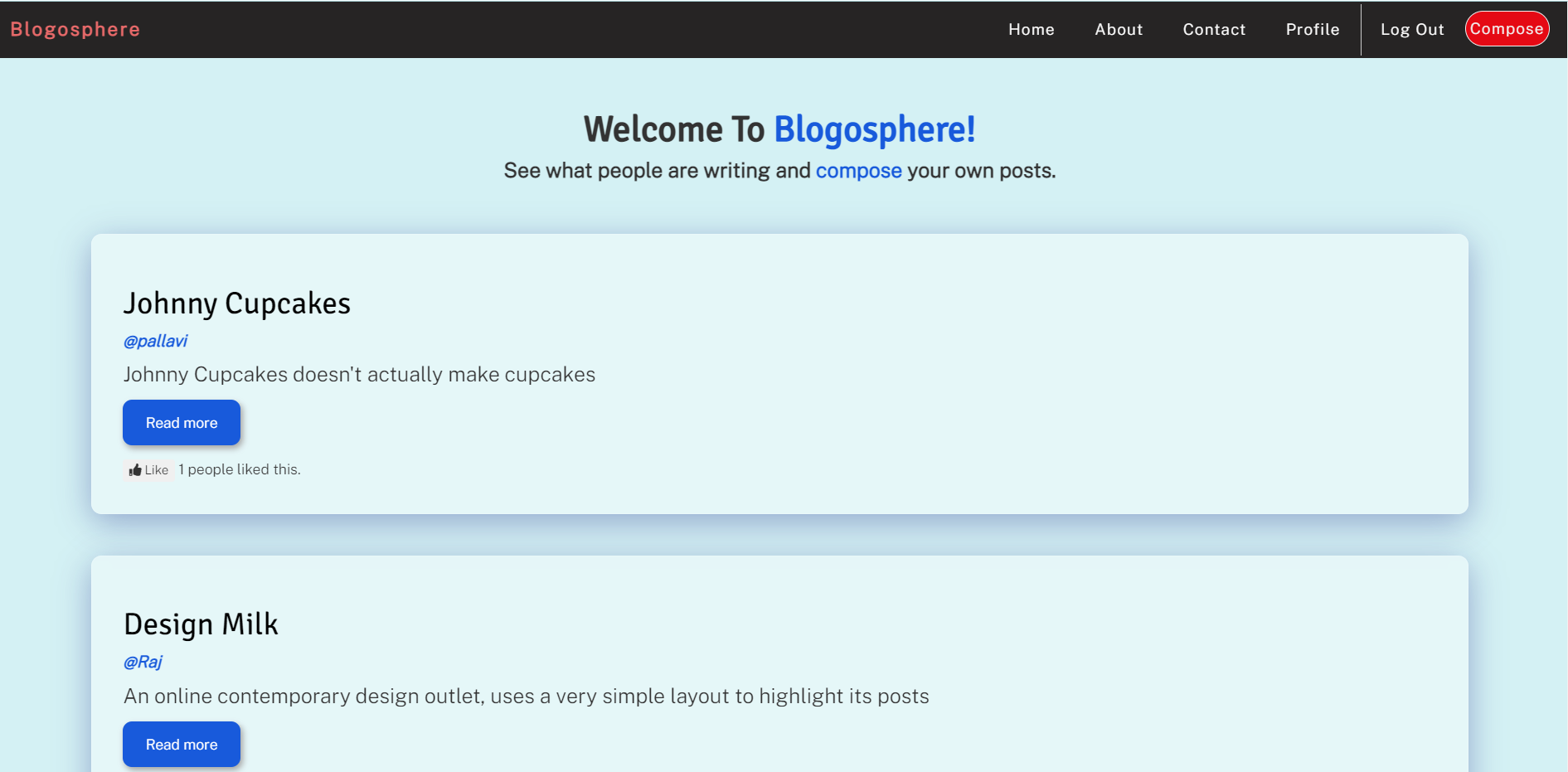1568x772 pixels.
Task: Open the Johnny Cupcakes post title
Action: point(237,303)
